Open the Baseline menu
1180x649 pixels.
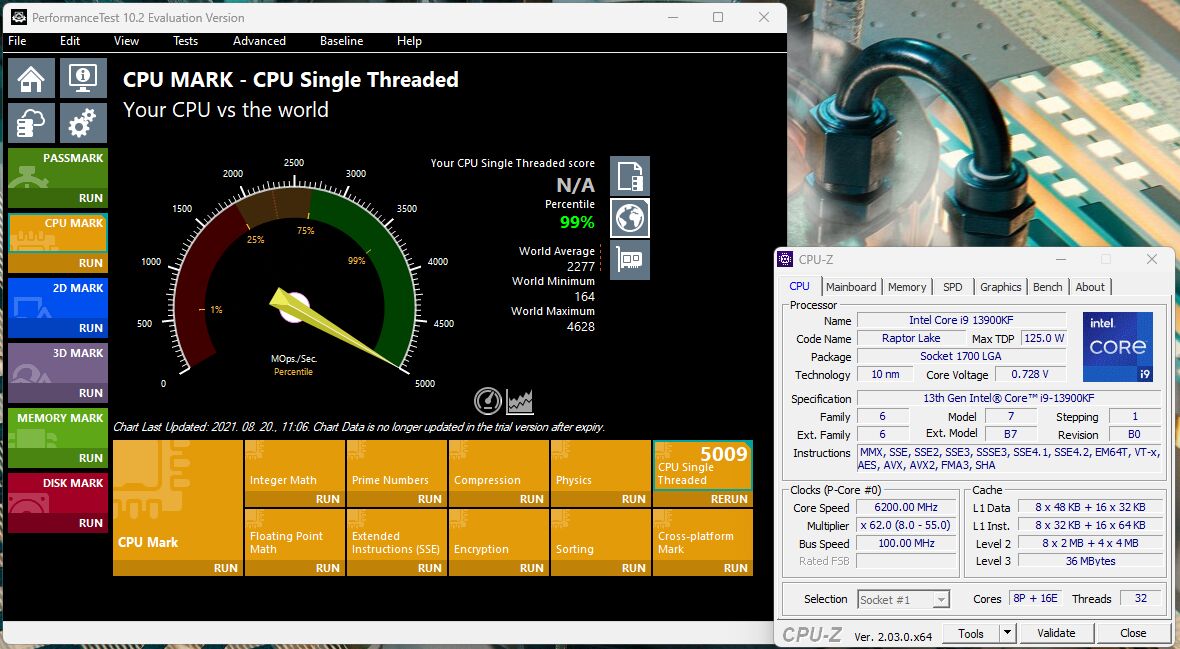[x=342, y=41]
